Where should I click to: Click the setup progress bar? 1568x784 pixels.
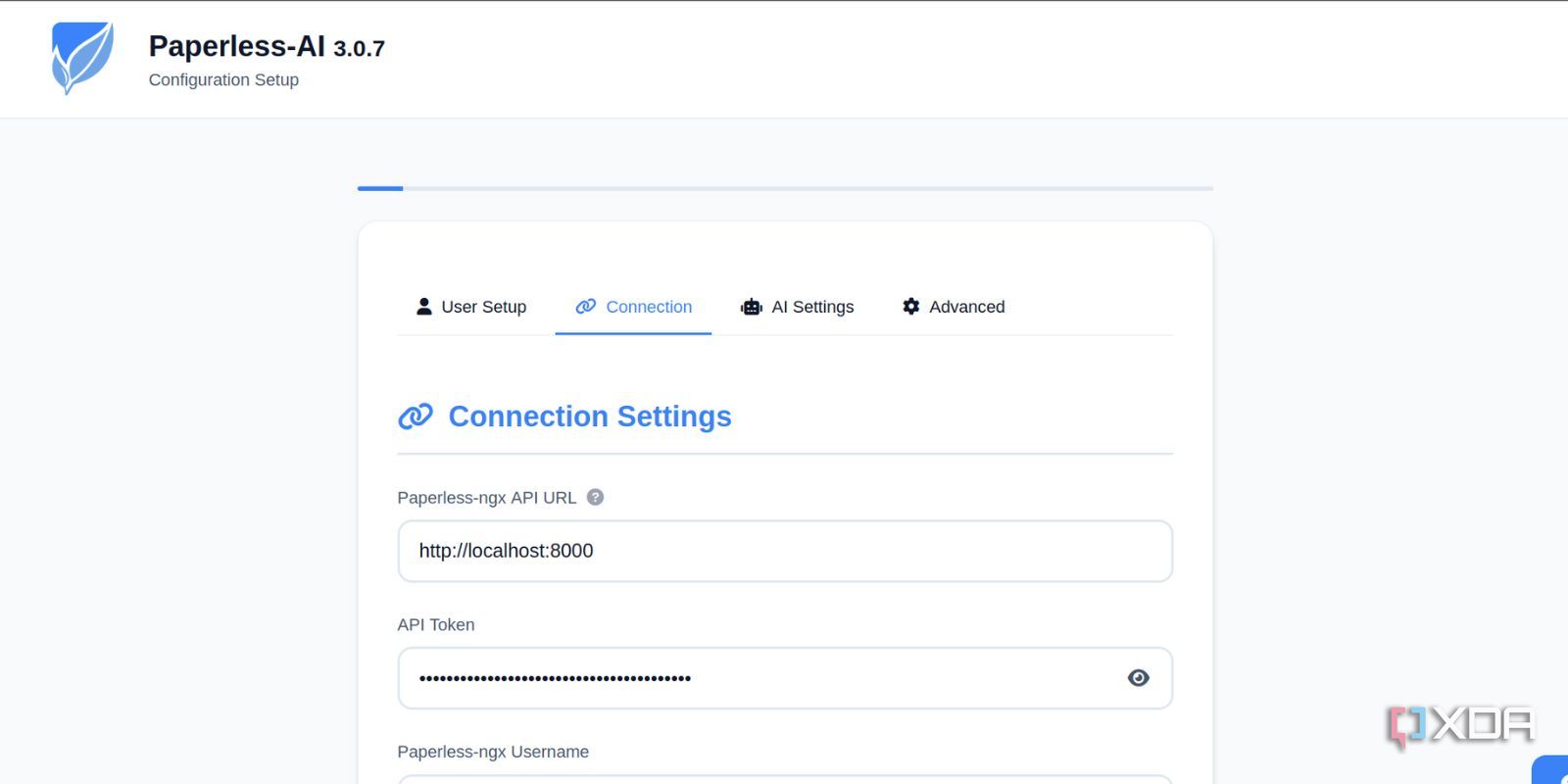pyautogui.click(x=784, y=188)
